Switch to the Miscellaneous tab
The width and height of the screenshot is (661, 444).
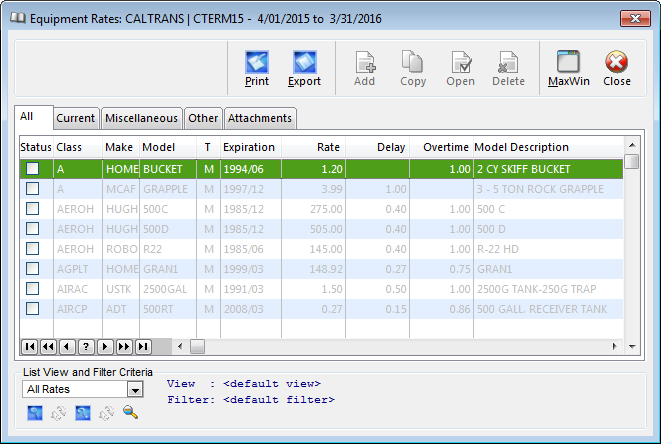tap(142, 118)
